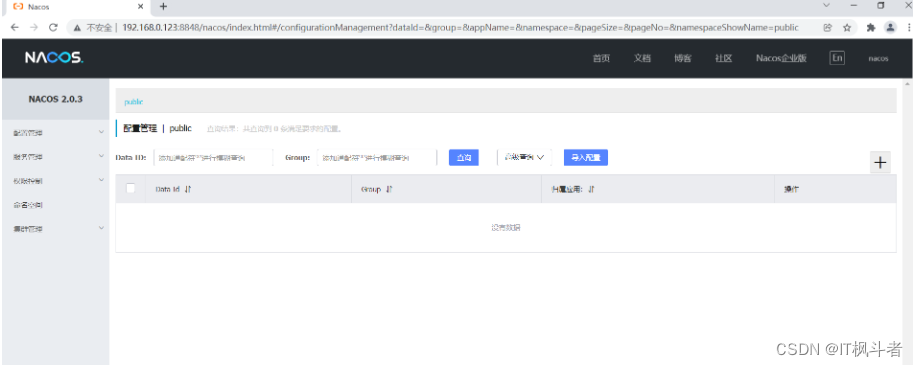Focus the Data ID input field
918x367 pixels.
[x=213, y=157]
